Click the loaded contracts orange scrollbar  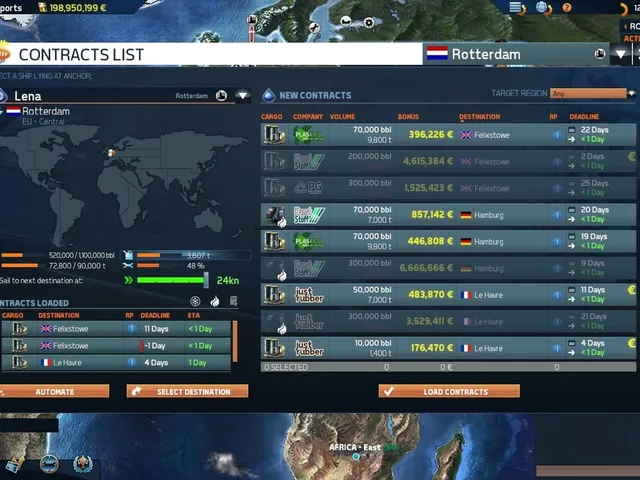[235, 341]
